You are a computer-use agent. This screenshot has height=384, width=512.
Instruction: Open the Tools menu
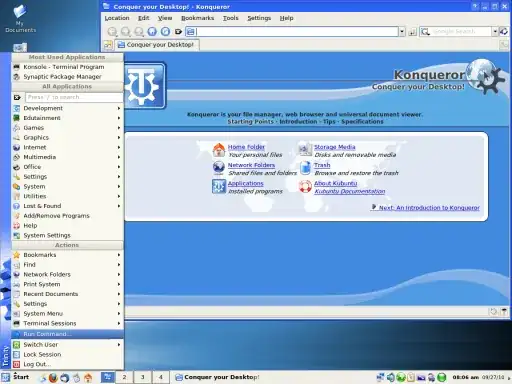tap(231, 18)
